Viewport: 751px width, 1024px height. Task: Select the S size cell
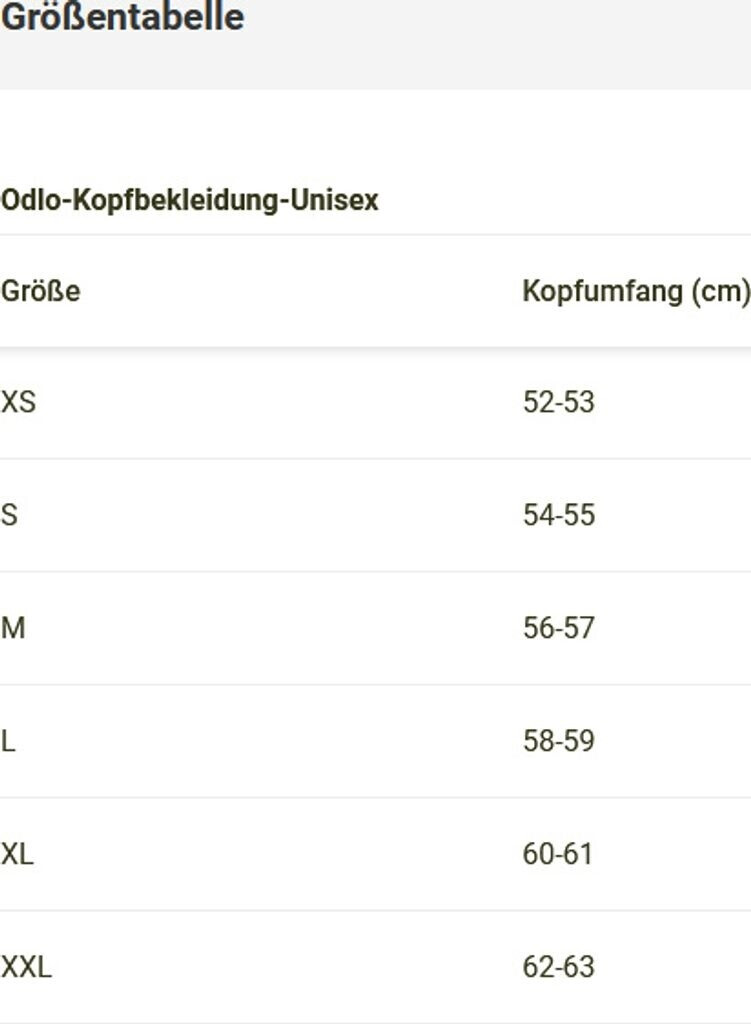point(9,515)
